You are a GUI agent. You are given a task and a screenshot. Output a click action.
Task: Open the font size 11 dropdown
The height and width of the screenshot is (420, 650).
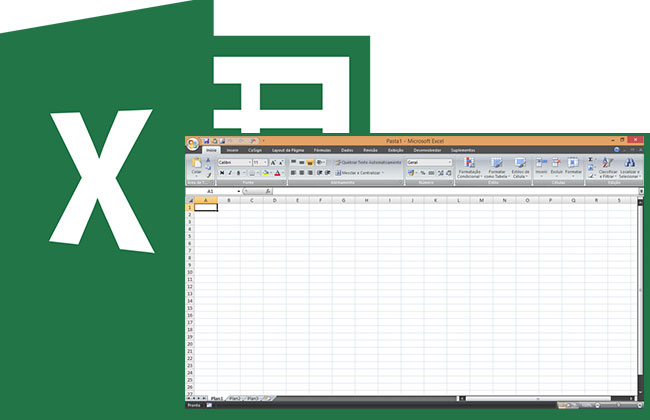click(265, 163)
